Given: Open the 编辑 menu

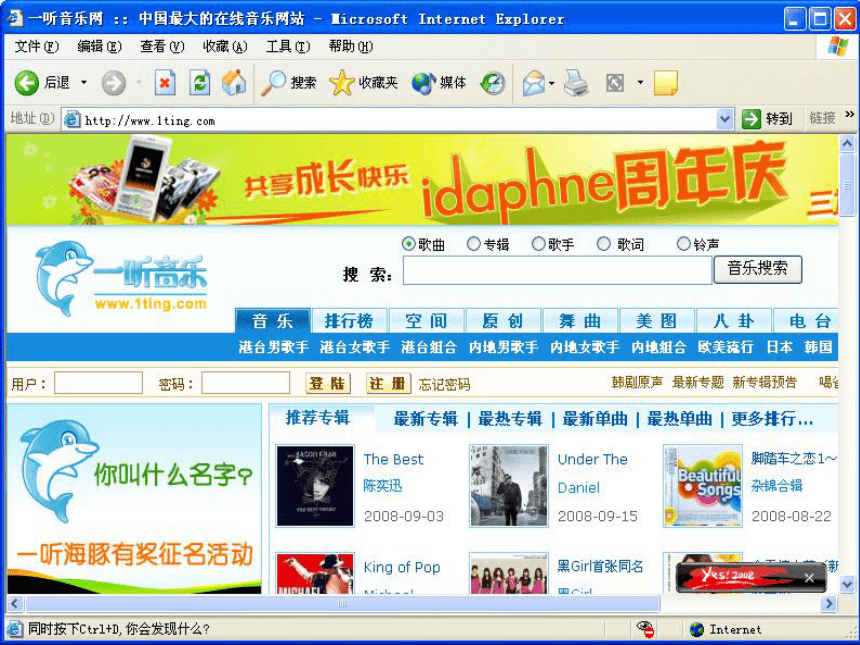Looking at the screenshot, I should [x=99, y=47].
